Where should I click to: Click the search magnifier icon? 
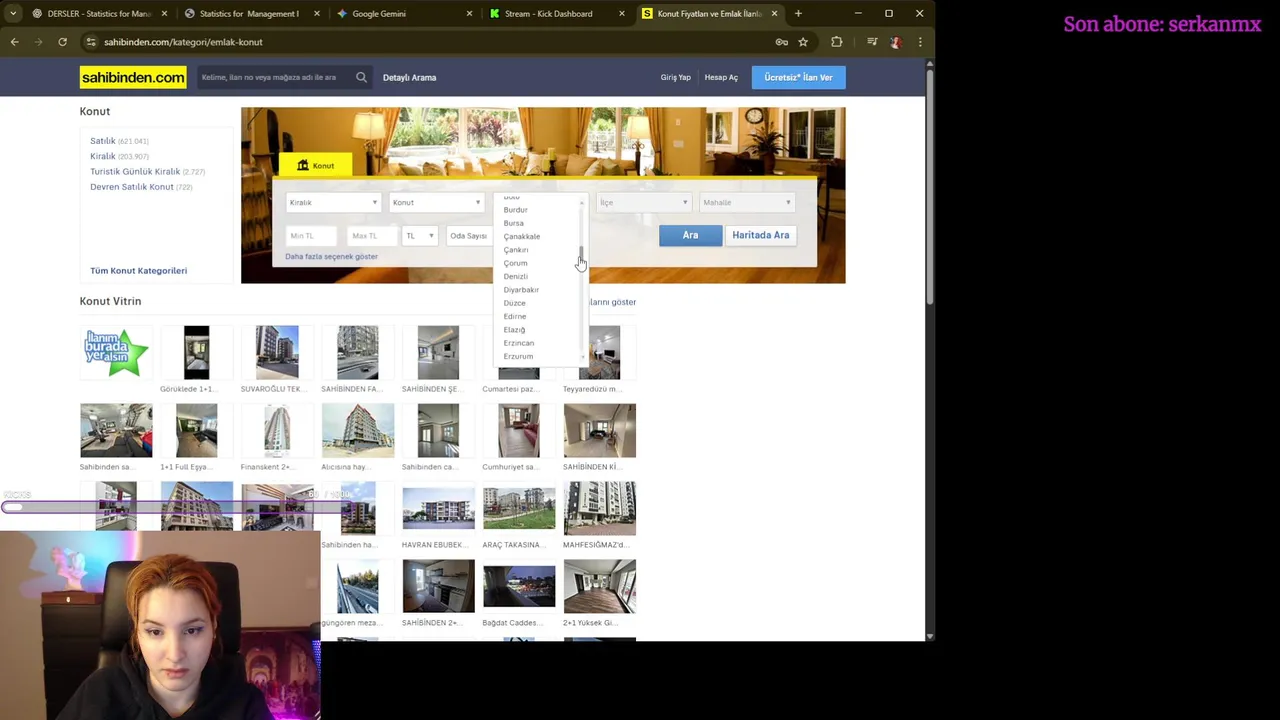click(x=361, y=77)
